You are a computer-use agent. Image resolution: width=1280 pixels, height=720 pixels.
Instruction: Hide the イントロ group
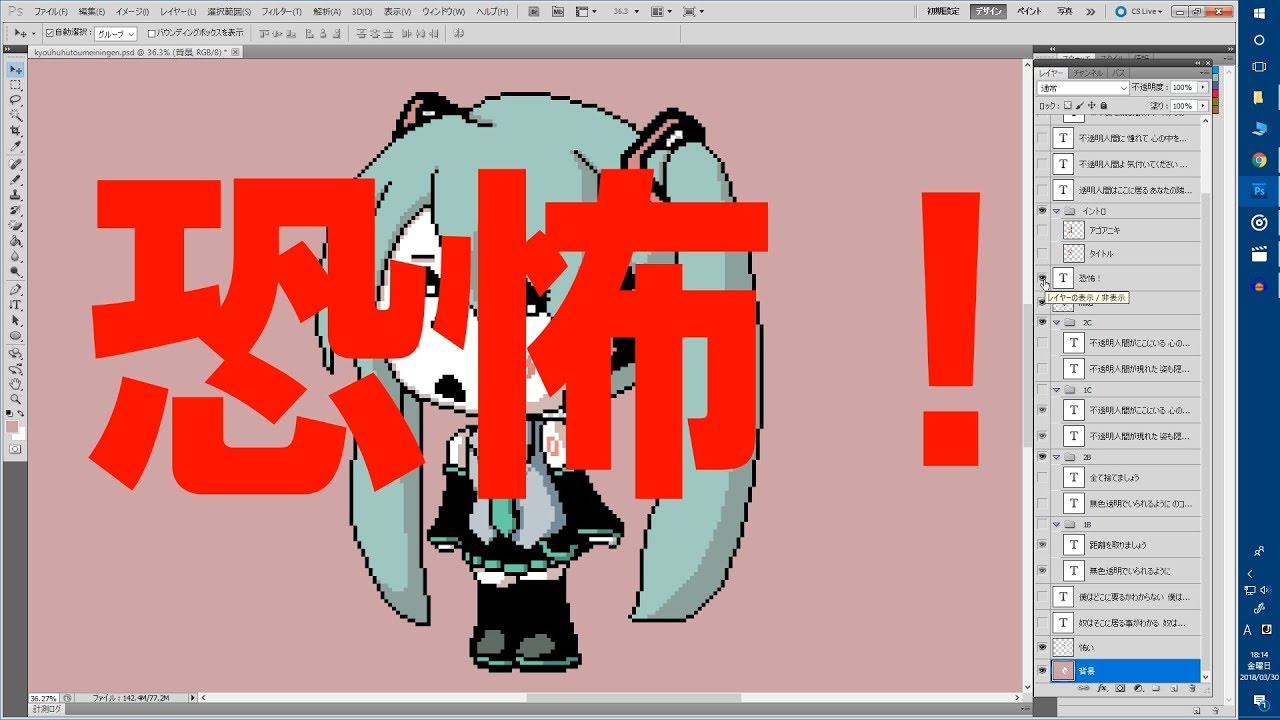(1043, 211)
